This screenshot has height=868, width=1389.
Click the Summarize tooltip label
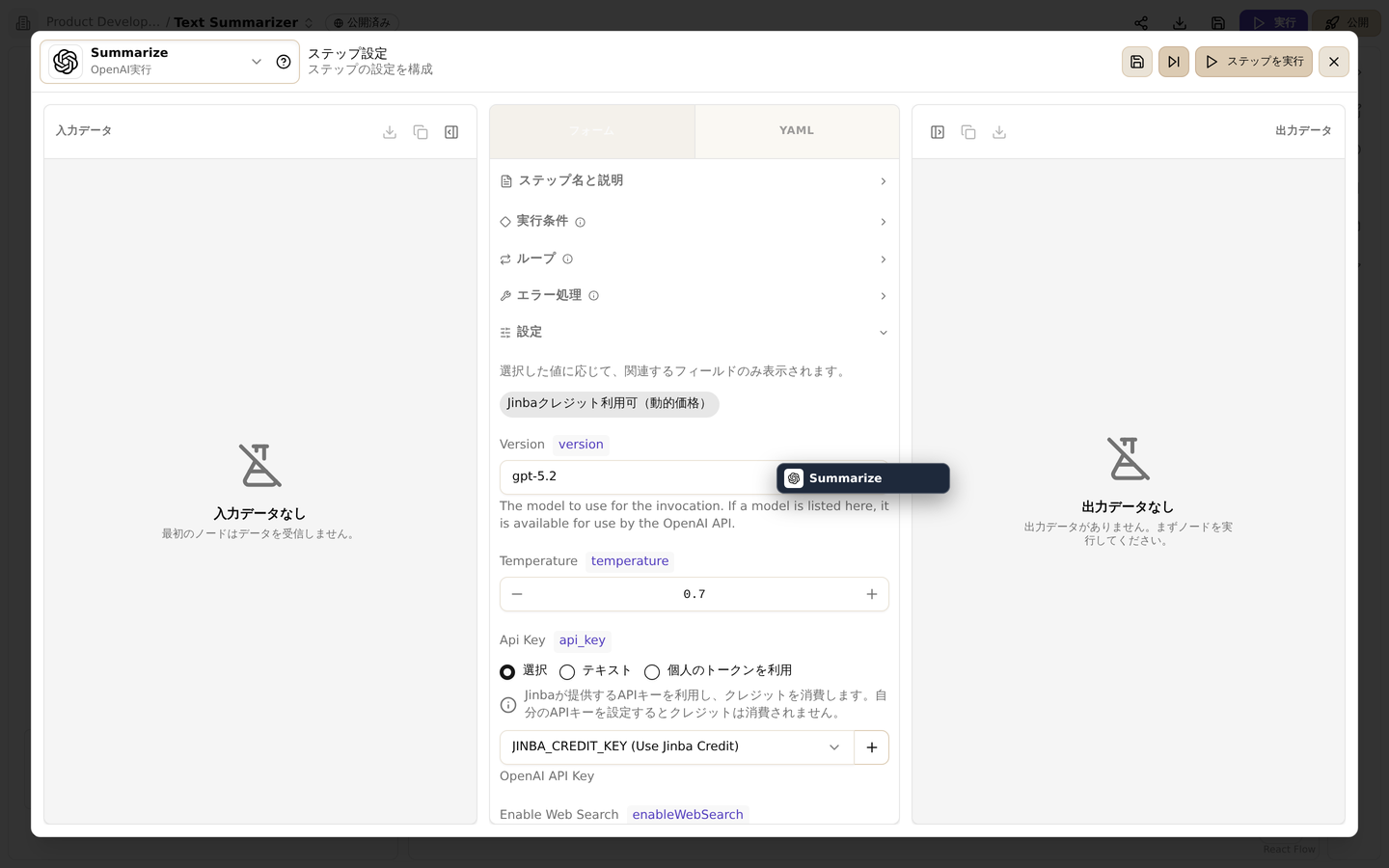[x=863, y=478]
